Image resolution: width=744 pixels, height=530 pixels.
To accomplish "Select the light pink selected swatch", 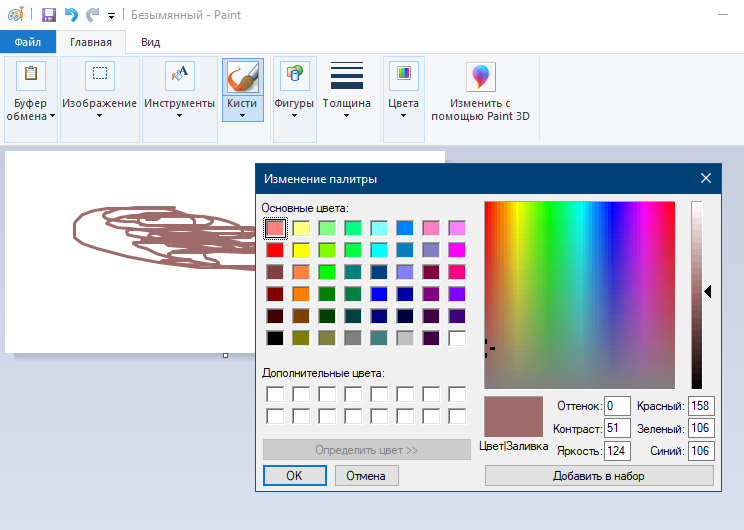I will (275, 228).
